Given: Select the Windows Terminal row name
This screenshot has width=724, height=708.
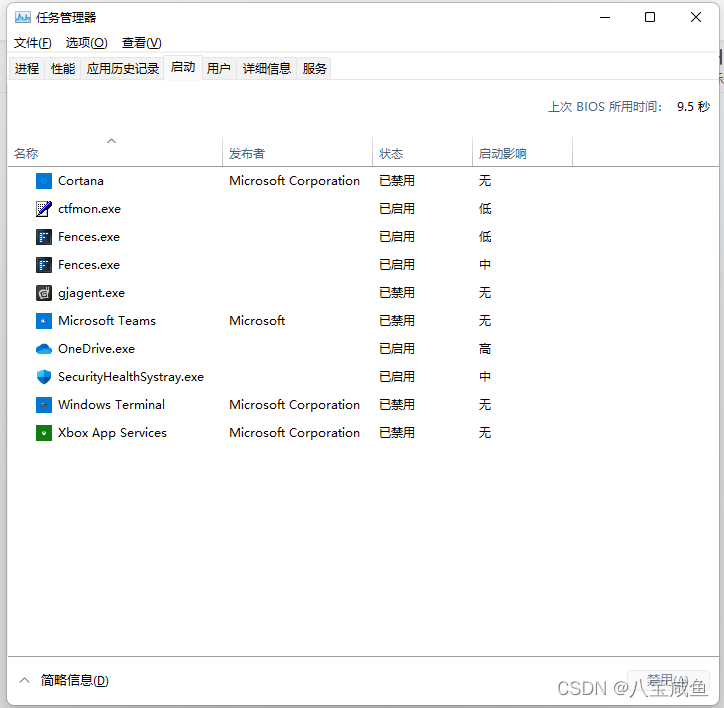Looking at the screenshot, I should (111, 405).
